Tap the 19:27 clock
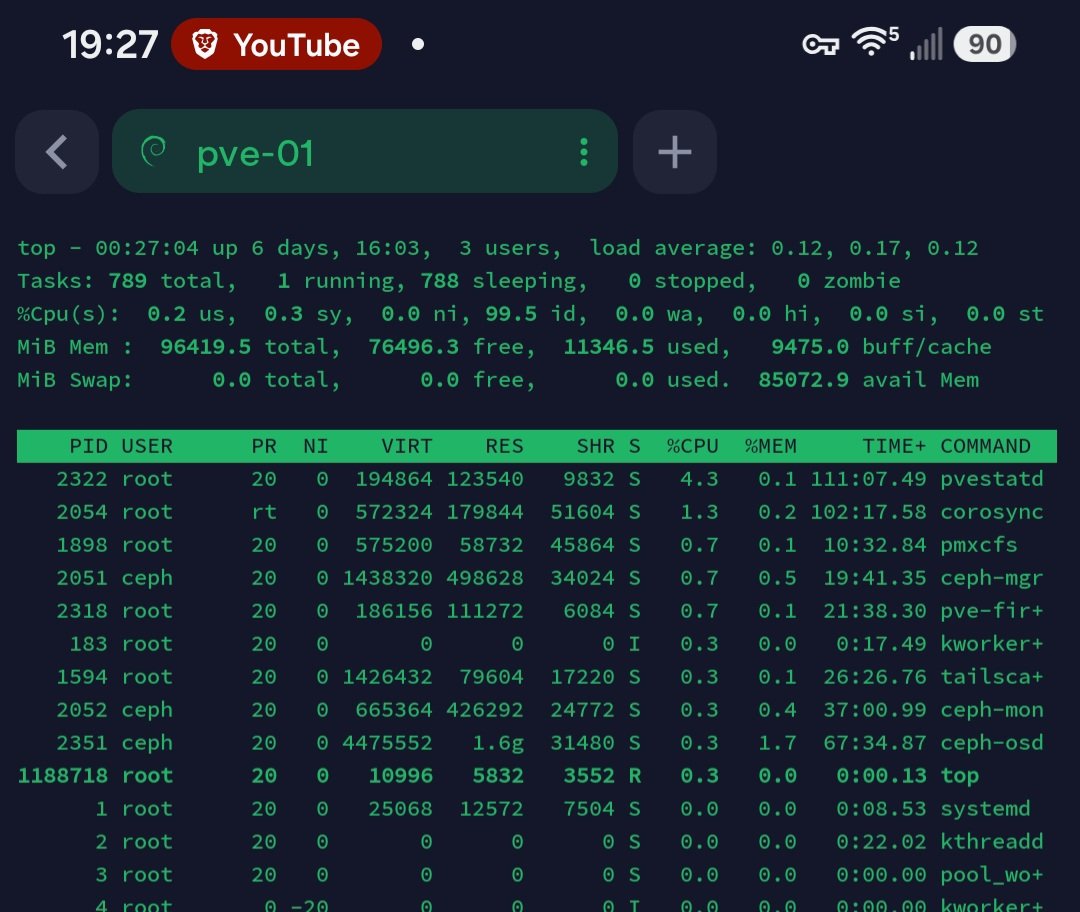This screenshot has width=1080, height=912. 110,45
